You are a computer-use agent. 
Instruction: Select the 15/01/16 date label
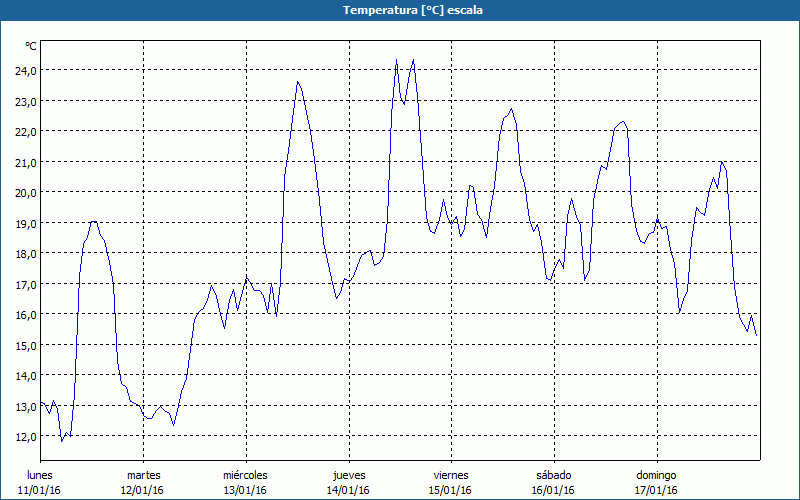tap(450, 490)
